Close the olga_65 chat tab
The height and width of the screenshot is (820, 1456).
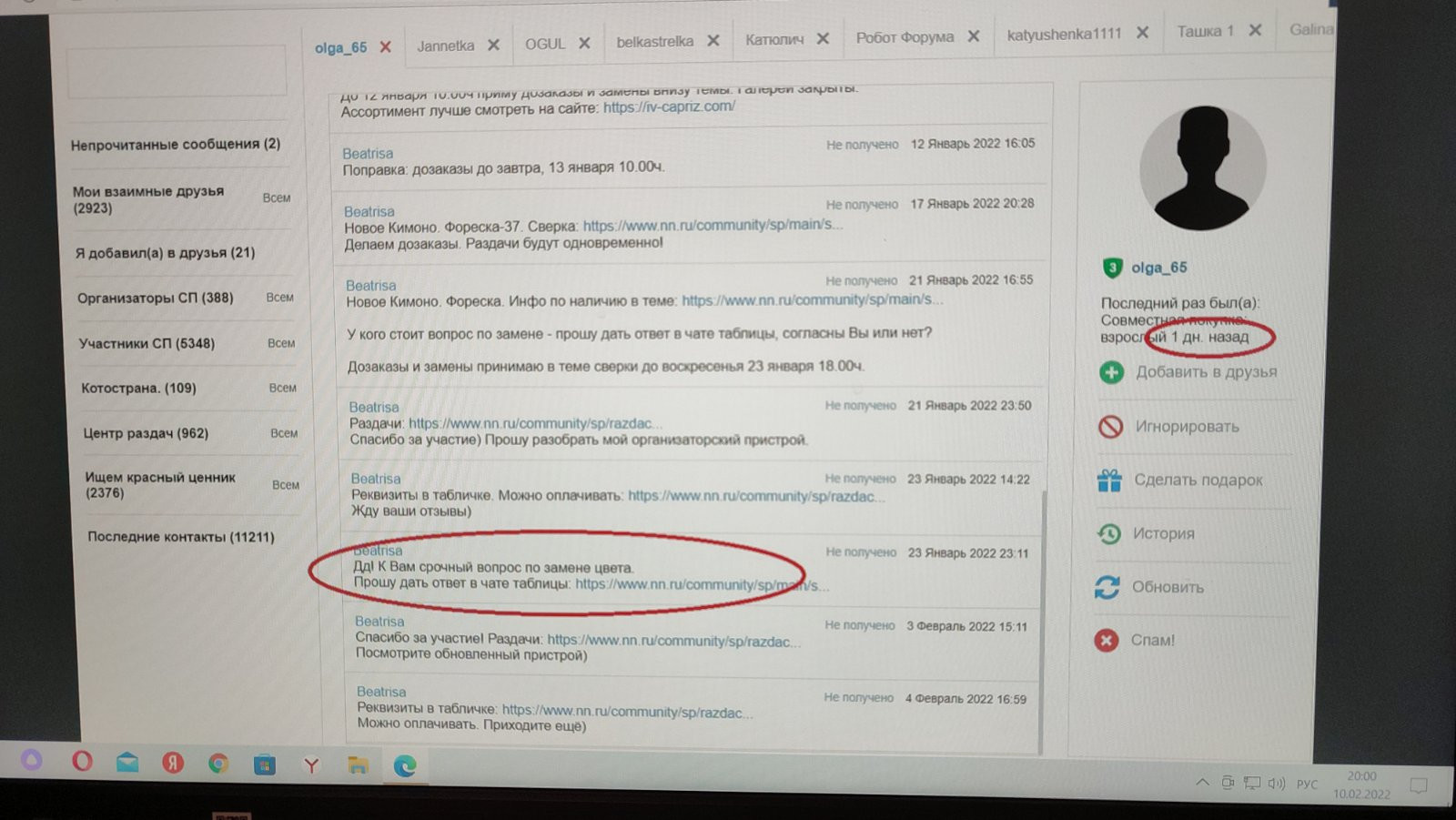[386, 46]
